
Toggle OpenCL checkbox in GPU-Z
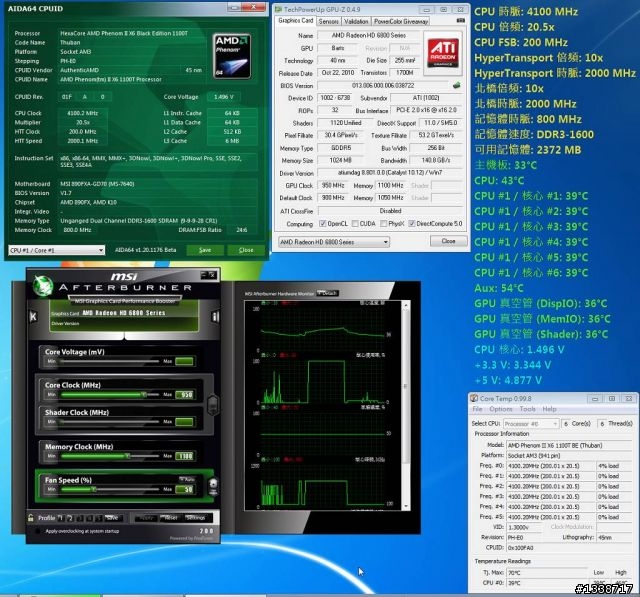point(322,223)
